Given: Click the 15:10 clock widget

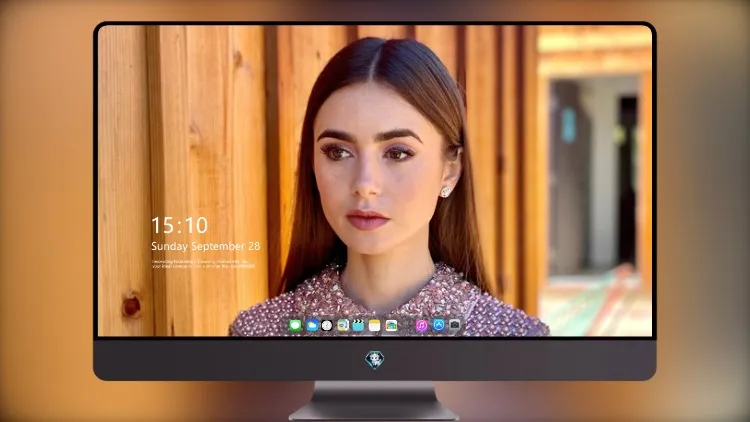Looking at the screenshot, I should (180, 225).
